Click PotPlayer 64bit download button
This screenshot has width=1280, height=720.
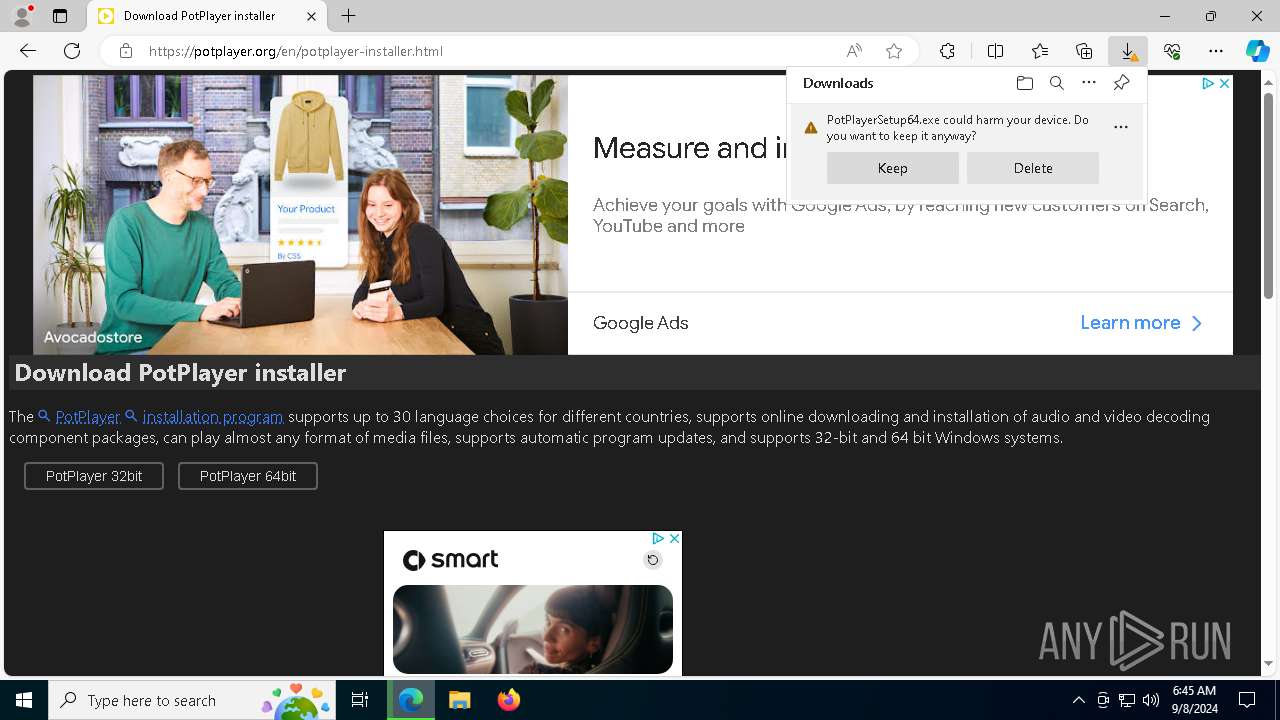tap(248, 476)
